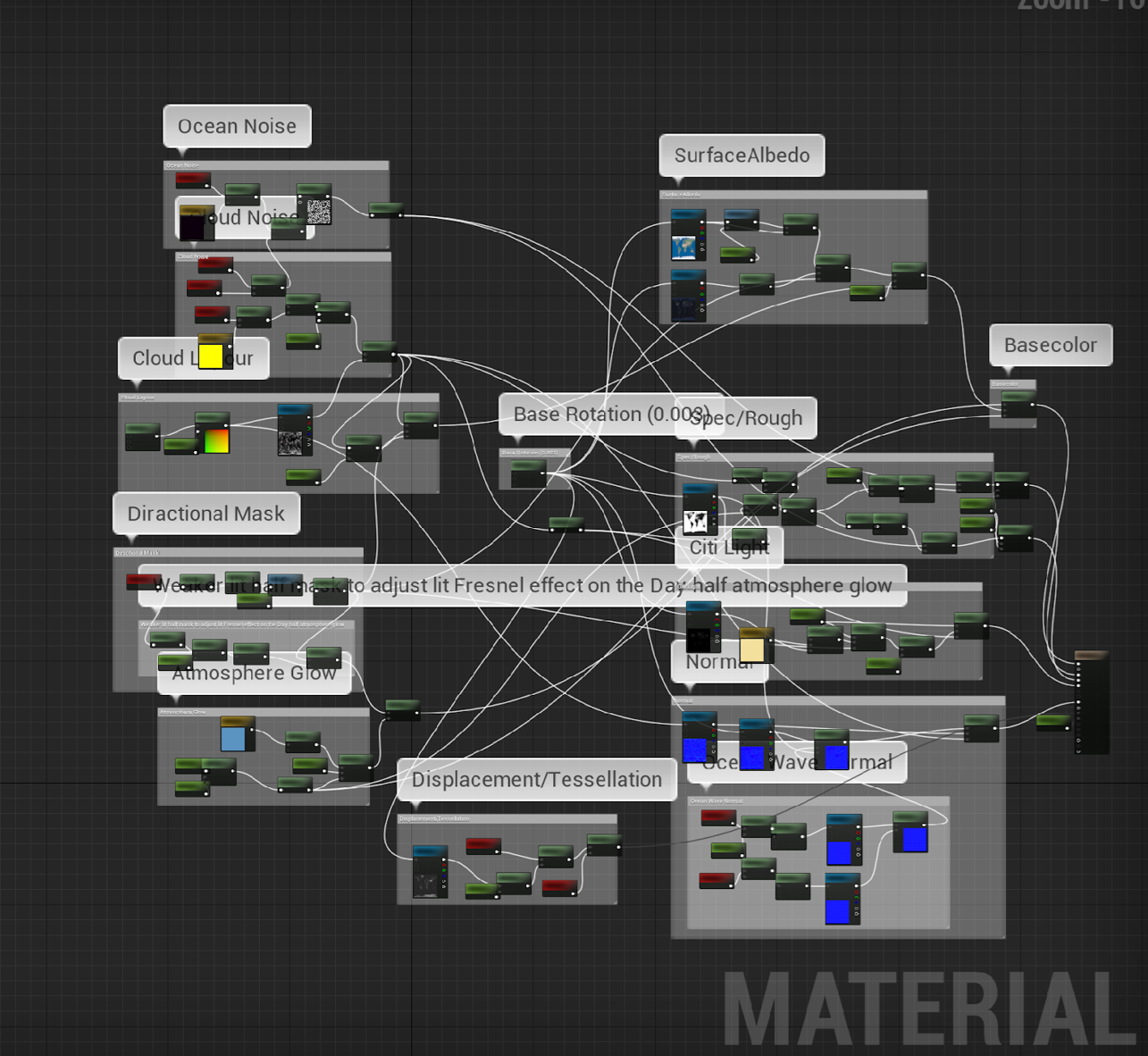This screenshot has height=1056, width=1148.
Task: Select the Atmosphere Glow comment bubble
Action: pos(255,673)
